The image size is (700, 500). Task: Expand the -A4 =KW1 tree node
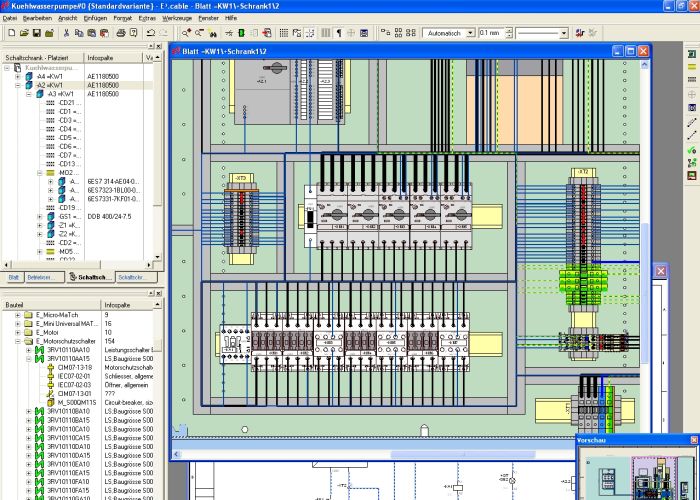(x=17, y=76)
